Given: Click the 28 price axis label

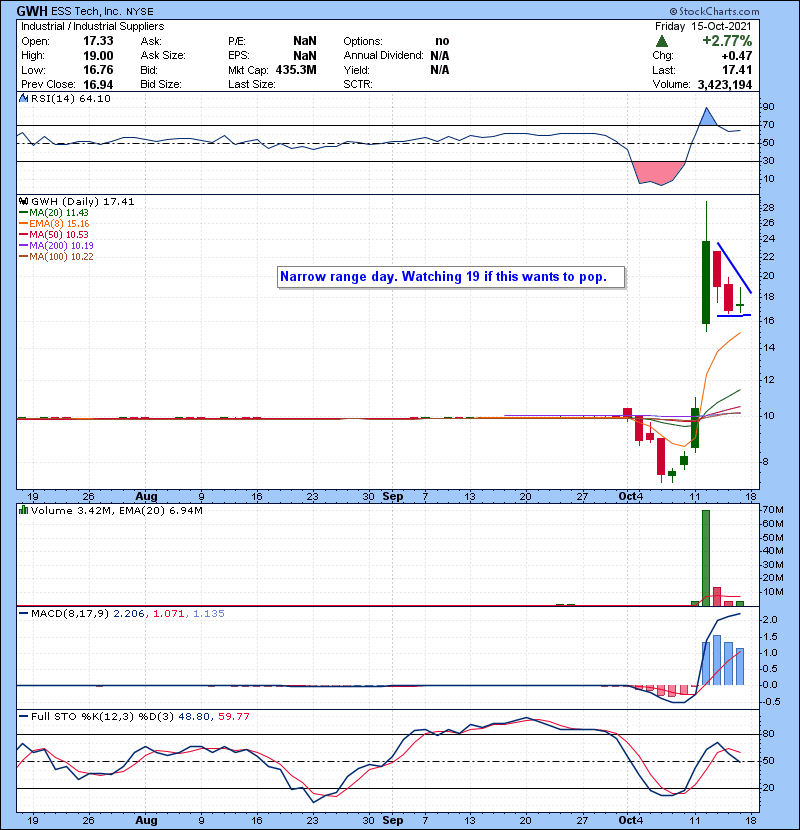Looking at the screenshot, I should tap(769, 208).
